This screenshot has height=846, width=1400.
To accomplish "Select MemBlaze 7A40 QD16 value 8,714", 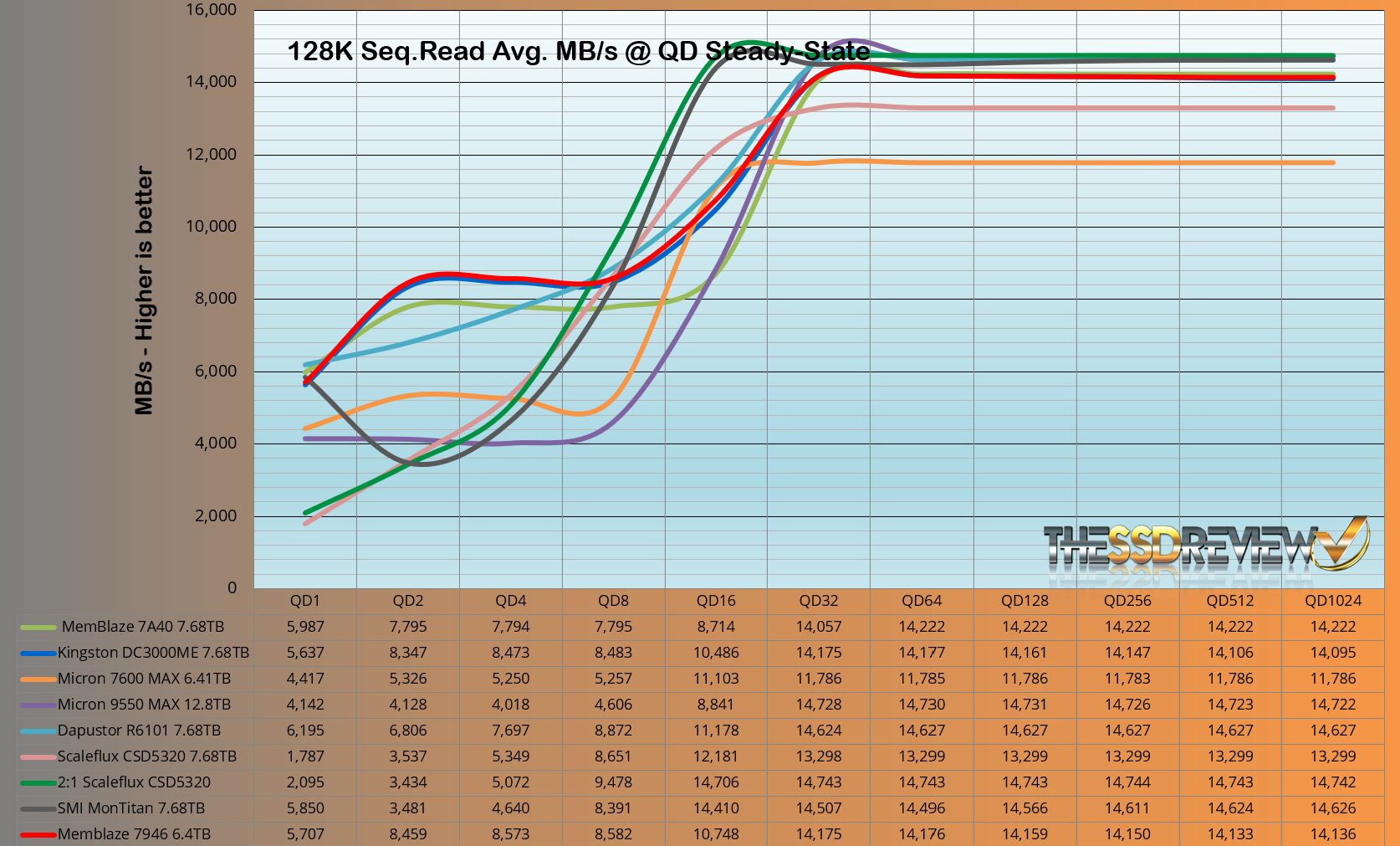I will click(717, 627).
